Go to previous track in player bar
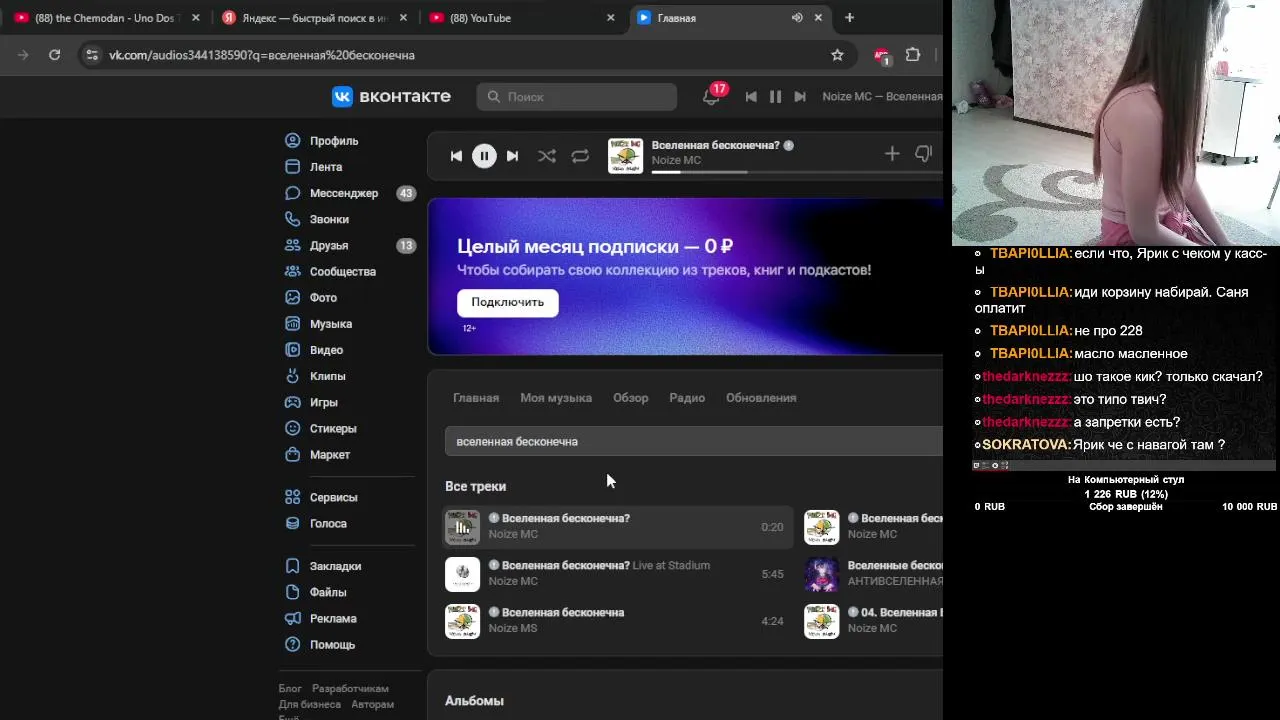The width and height of the screenshot is (1280, 720). tap(456, 155)
